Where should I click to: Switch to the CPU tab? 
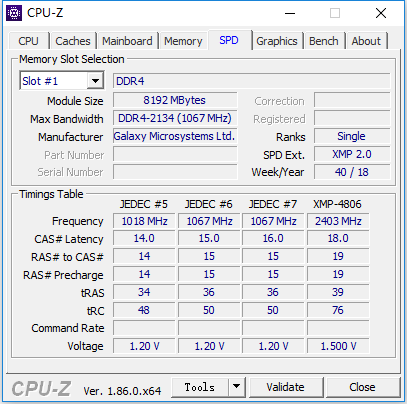pos(29,41)
